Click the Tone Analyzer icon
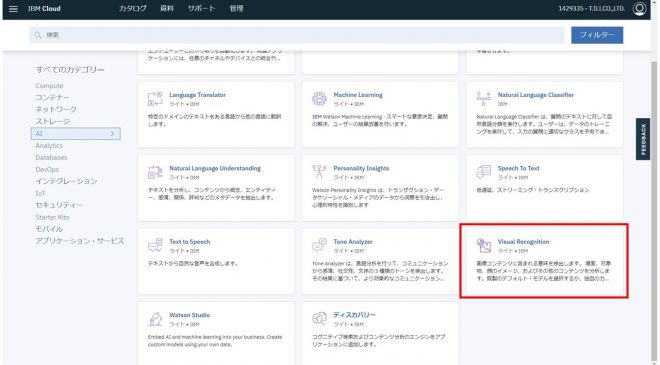 point(319,245)
